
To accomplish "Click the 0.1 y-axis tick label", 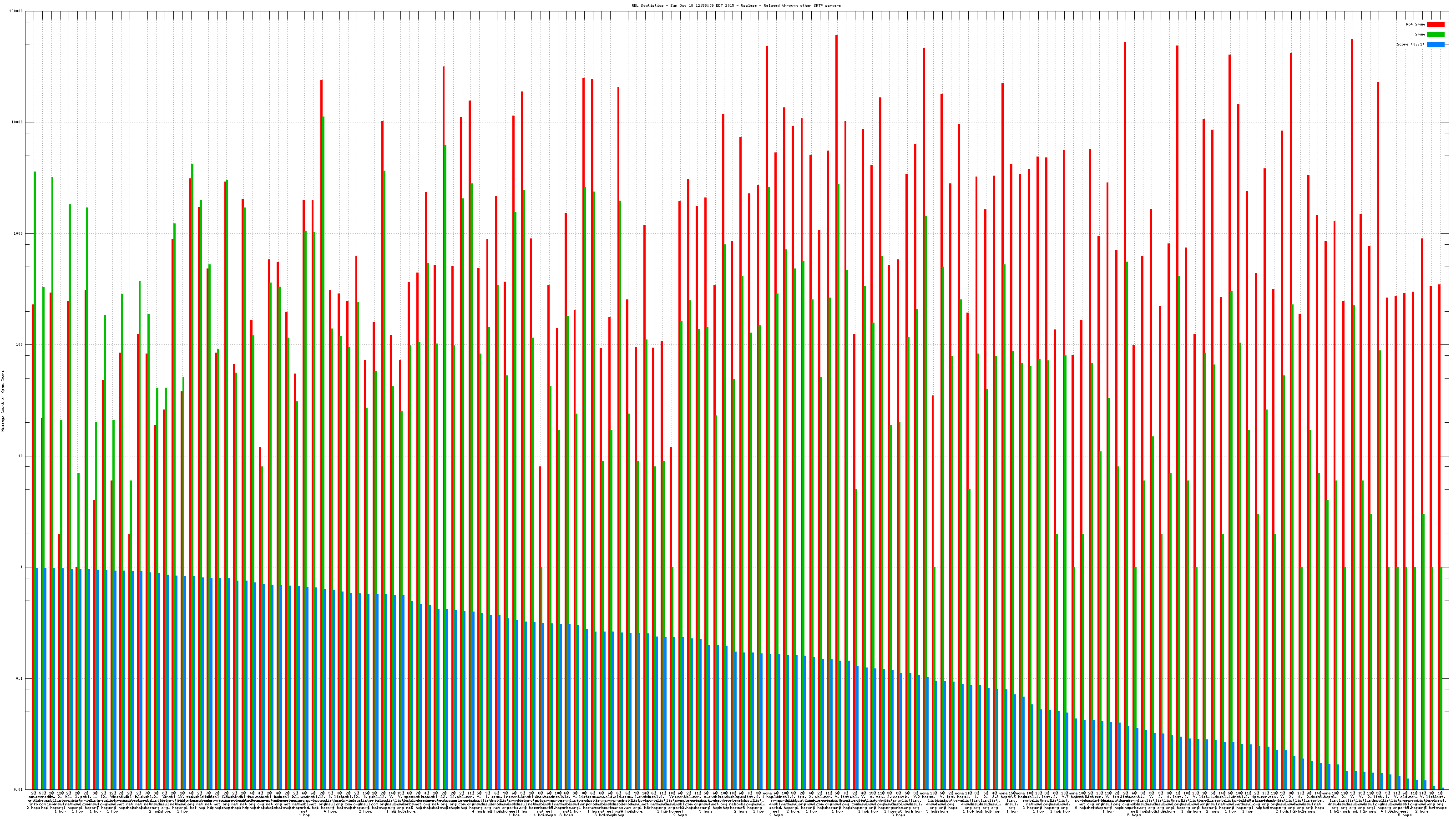I will 19,678.
